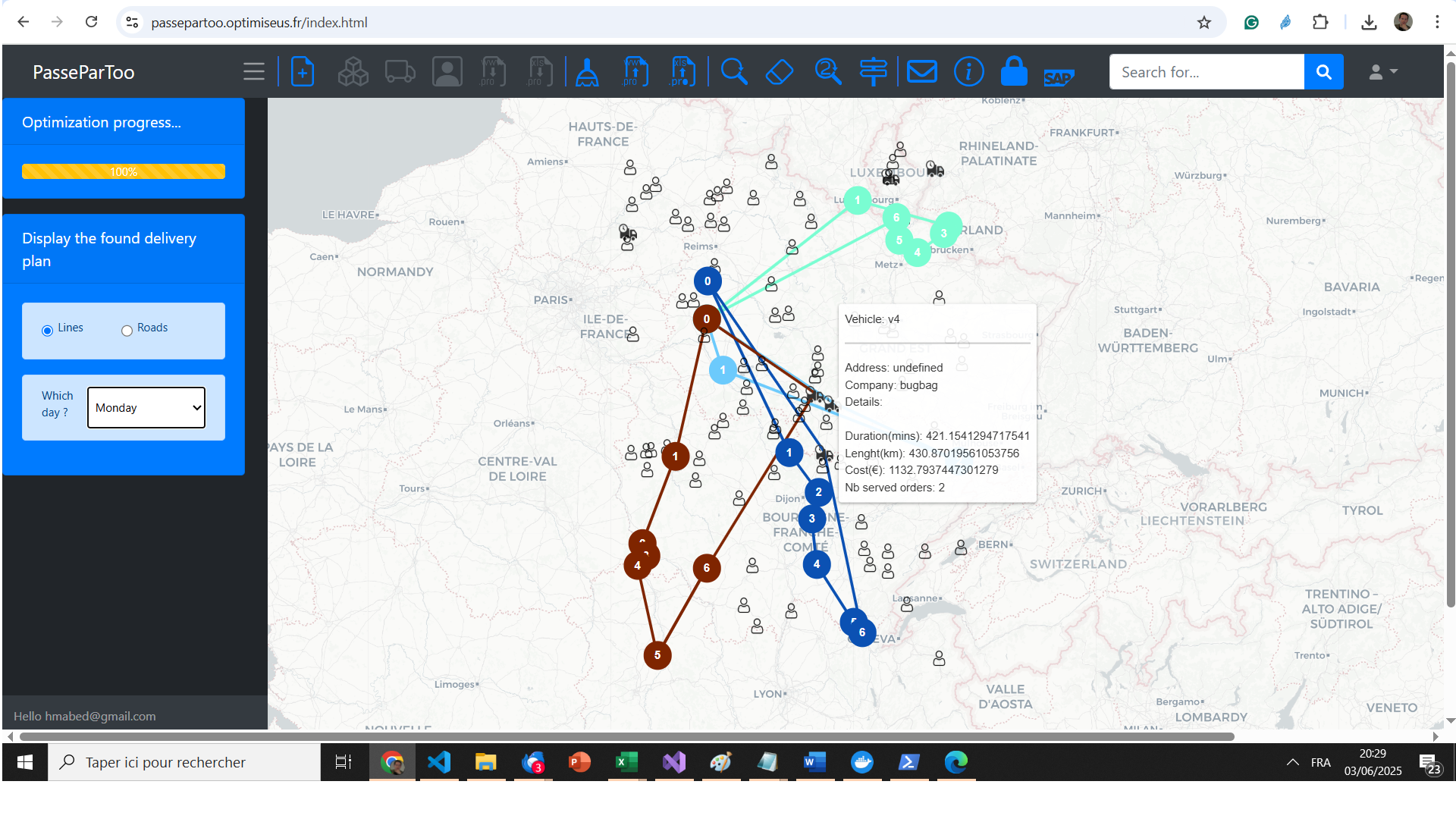Click the Search for... input field

(x=1207, y=72)
